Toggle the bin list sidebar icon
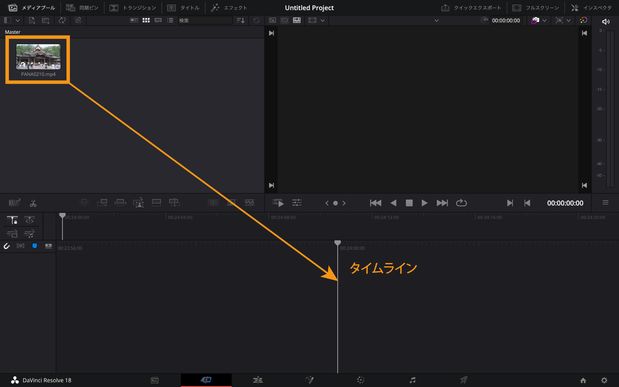Viewport: 619px width, 387px height. (x=7, y=20)
